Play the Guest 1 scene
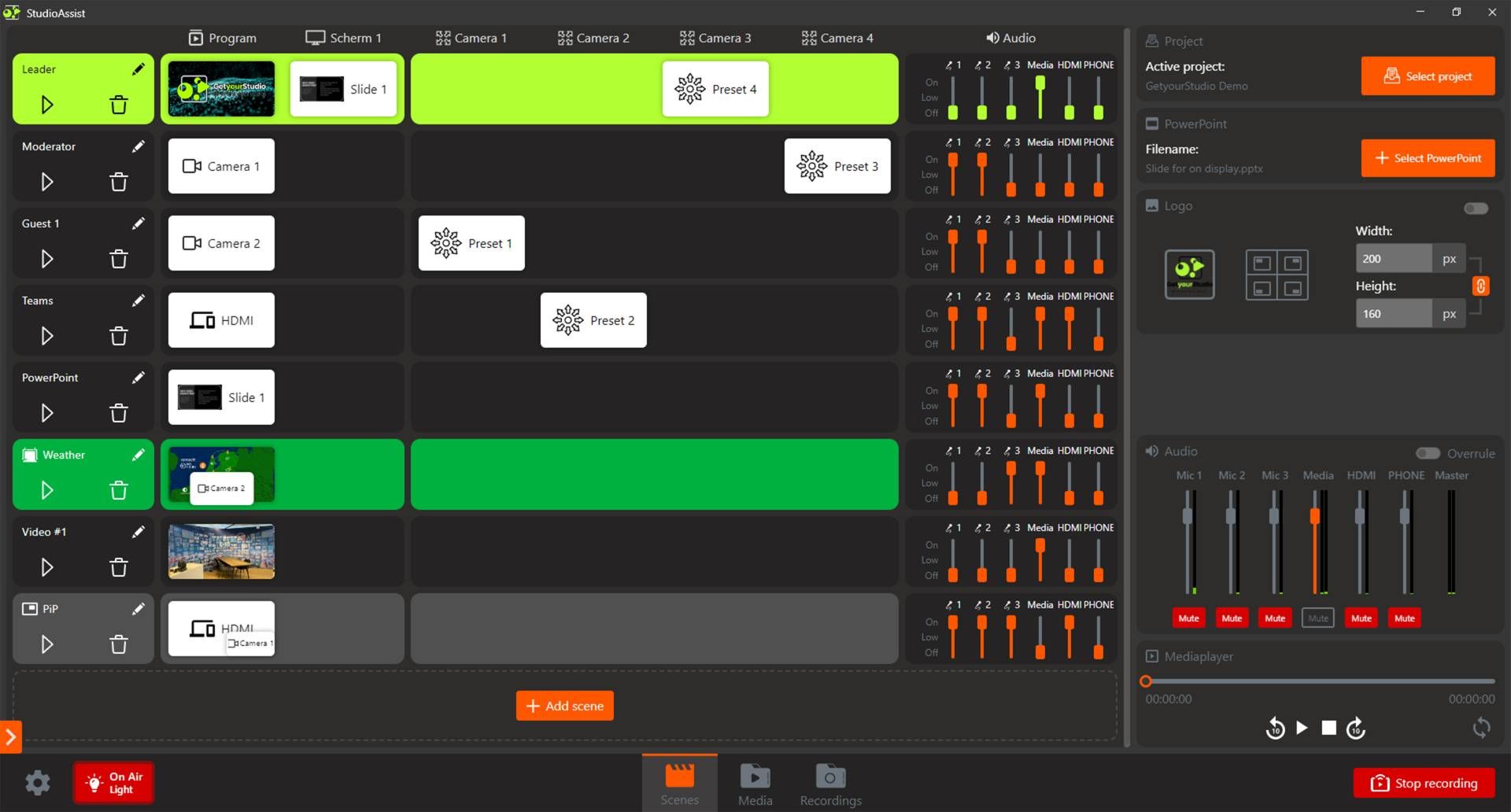 47,259
